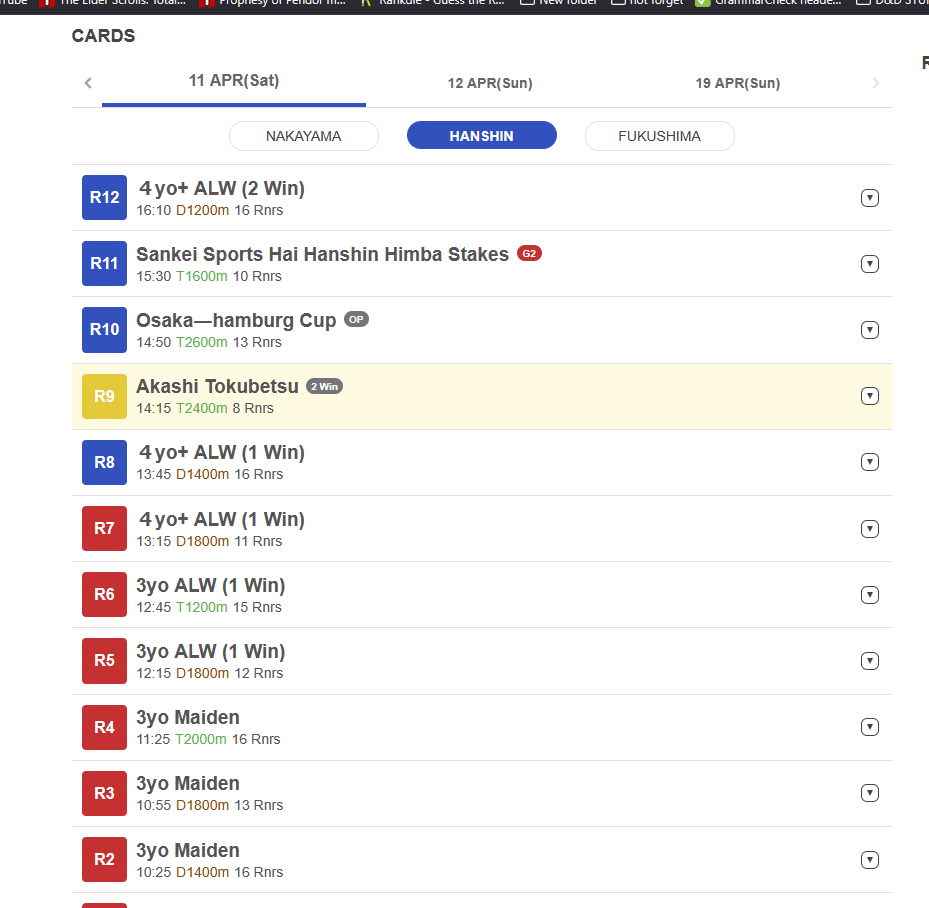Click the R4 race badge
The width and height of the screenshot is (929, 908).
tap(104, 727)
